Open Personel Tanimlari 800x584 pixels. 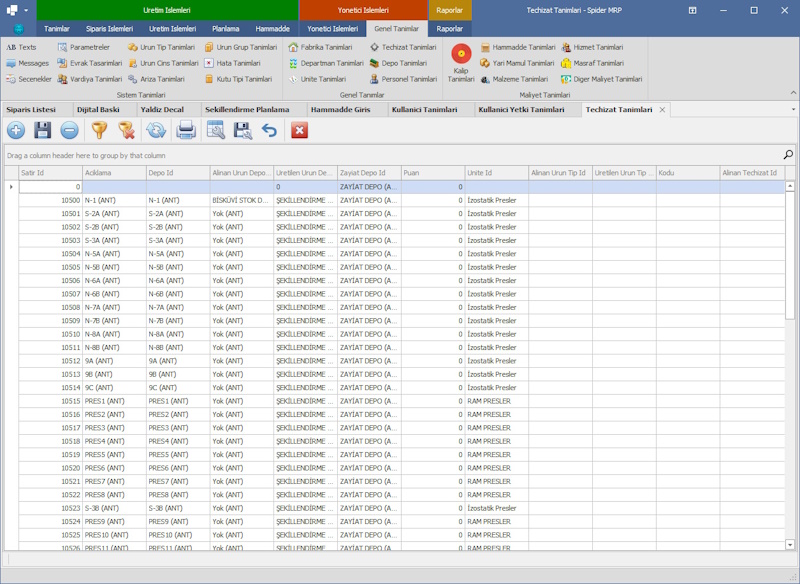pyautogui.click(x=404, y=79)
